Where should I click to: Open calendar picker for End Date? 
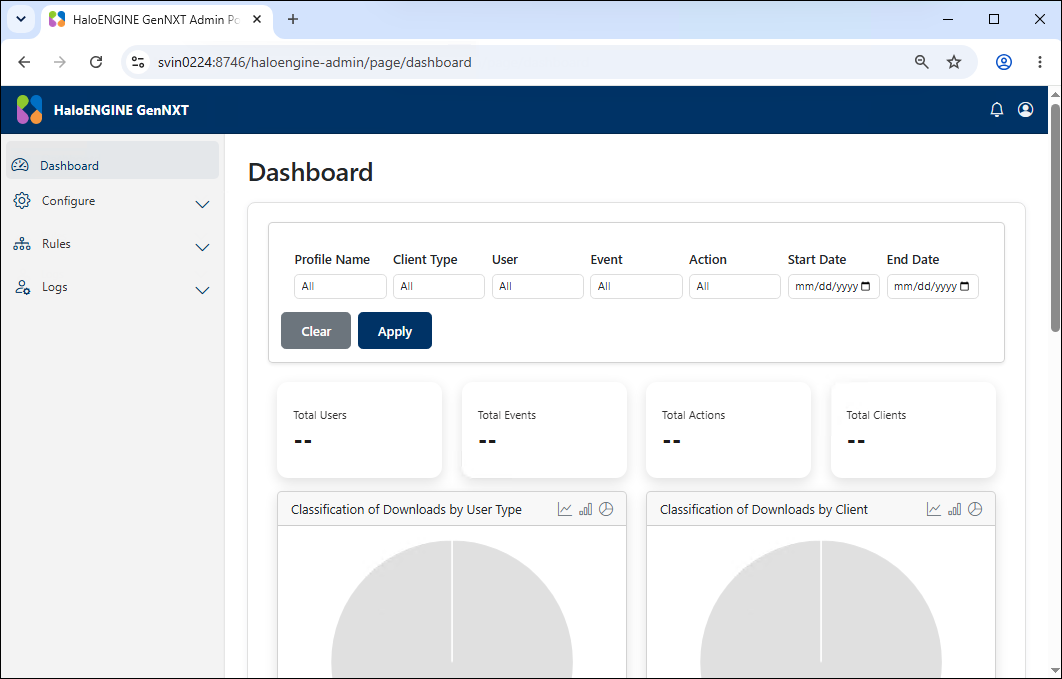(x=965, y=286)
